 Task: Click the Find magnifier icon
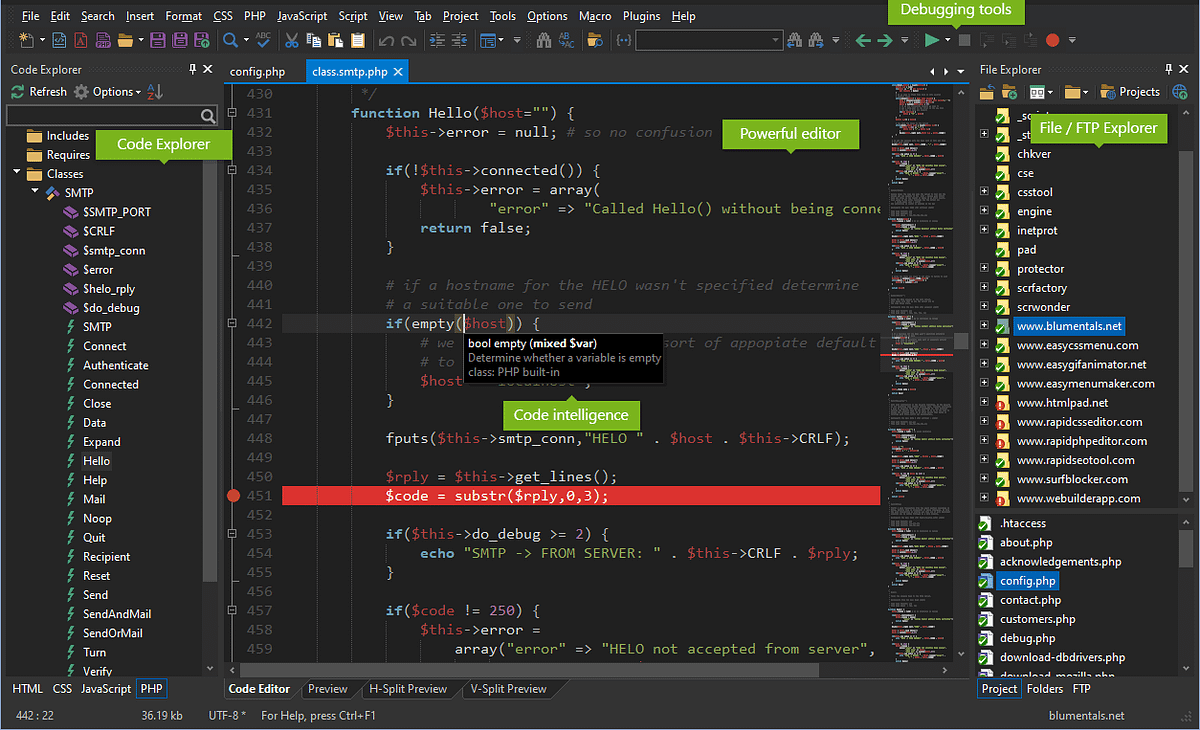[230, 40]
